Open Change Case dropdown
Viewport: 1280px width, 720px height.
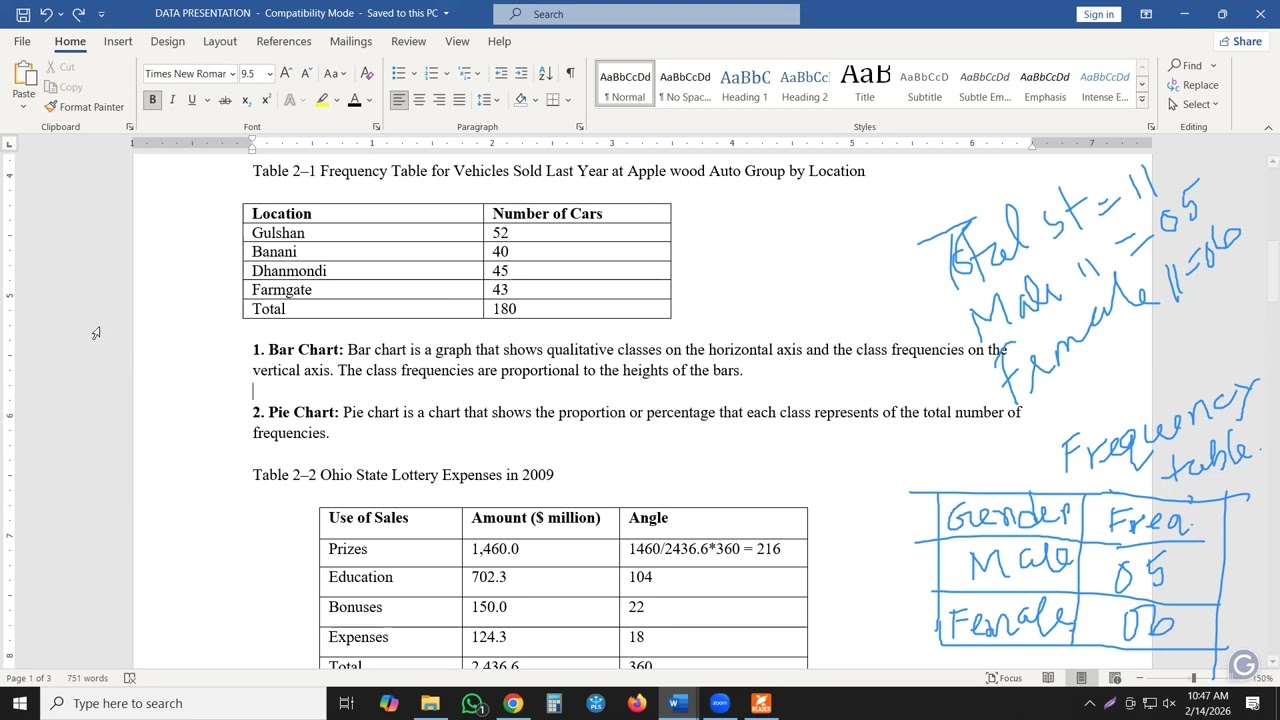point(335,73)
